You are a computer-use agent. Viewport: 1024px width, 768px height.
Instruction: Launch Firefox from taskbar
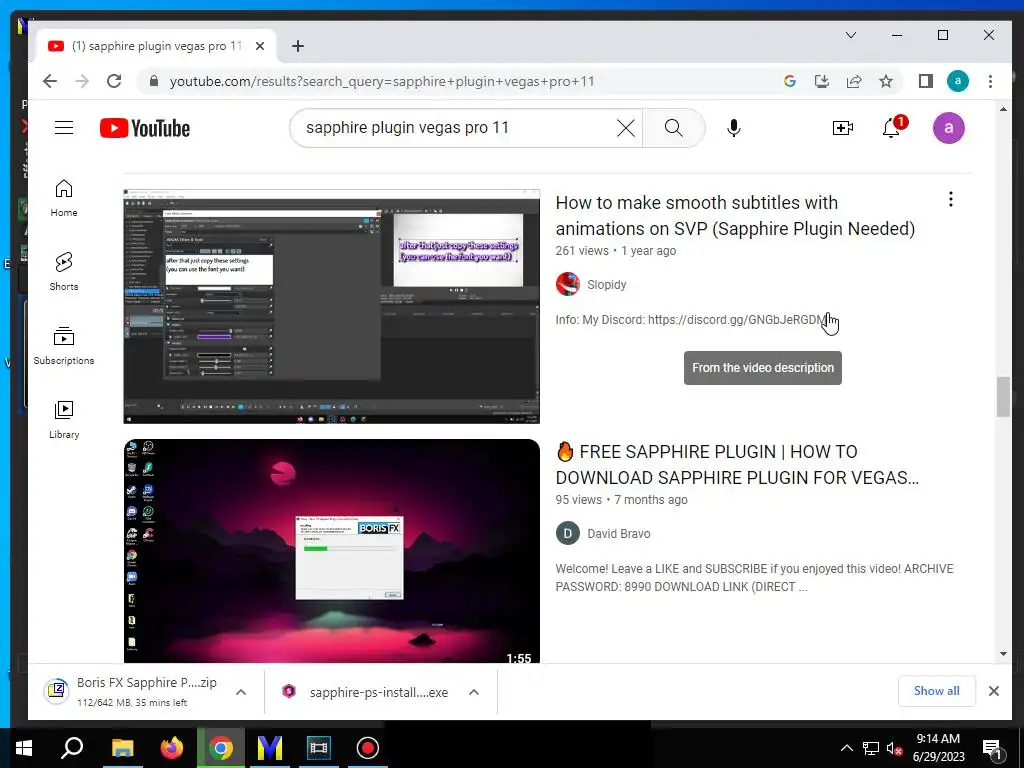click(172, 748)
